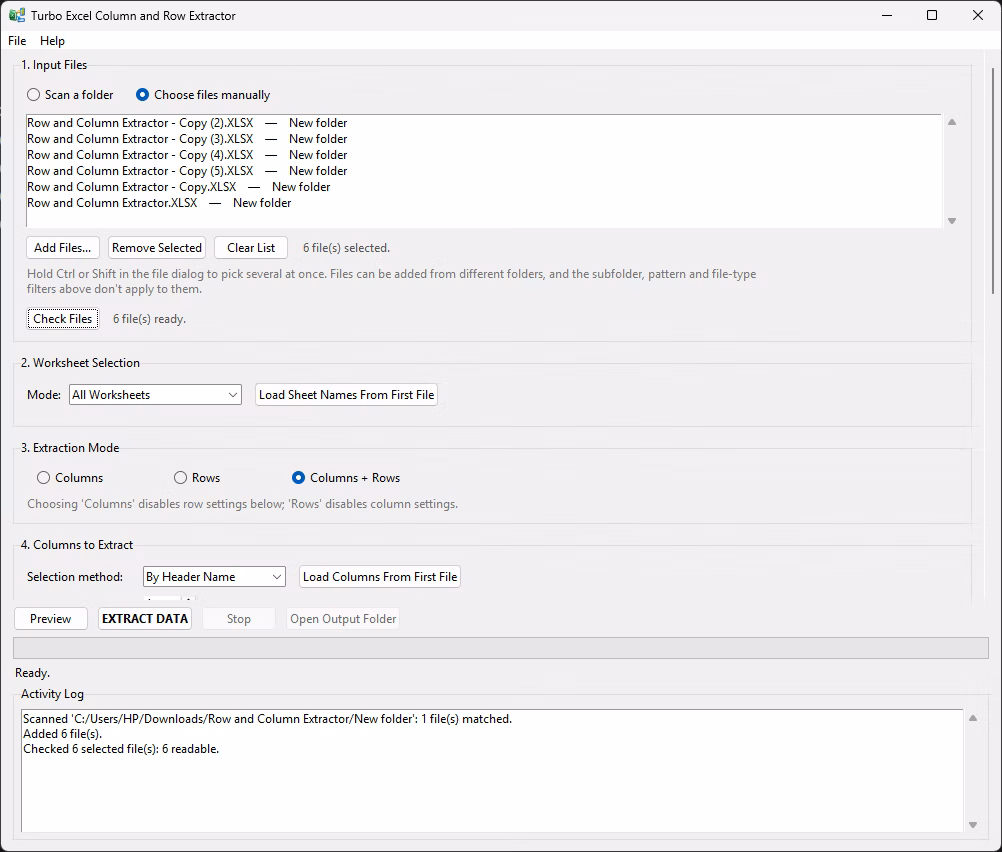Click the Open Output Folder button

click(x=343, y=619)
